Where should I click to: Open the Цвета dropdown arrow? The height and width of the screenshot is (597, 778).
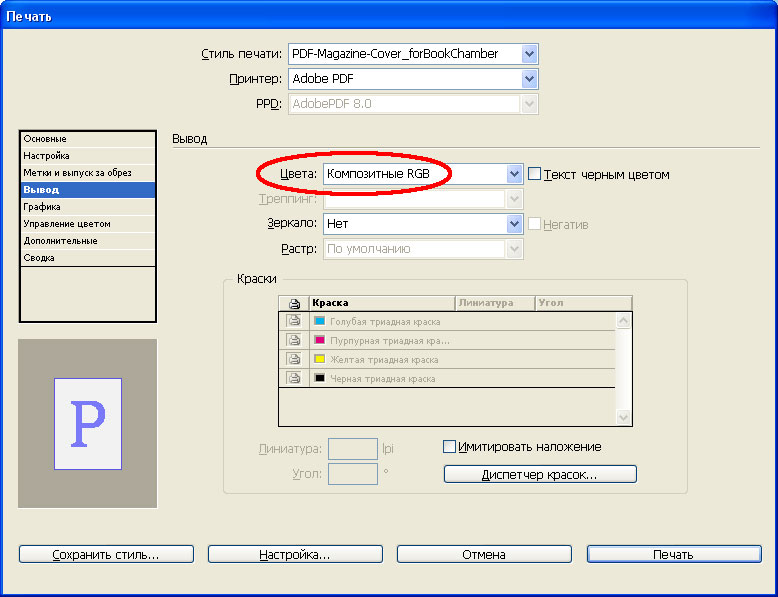(x=514, y=174)
